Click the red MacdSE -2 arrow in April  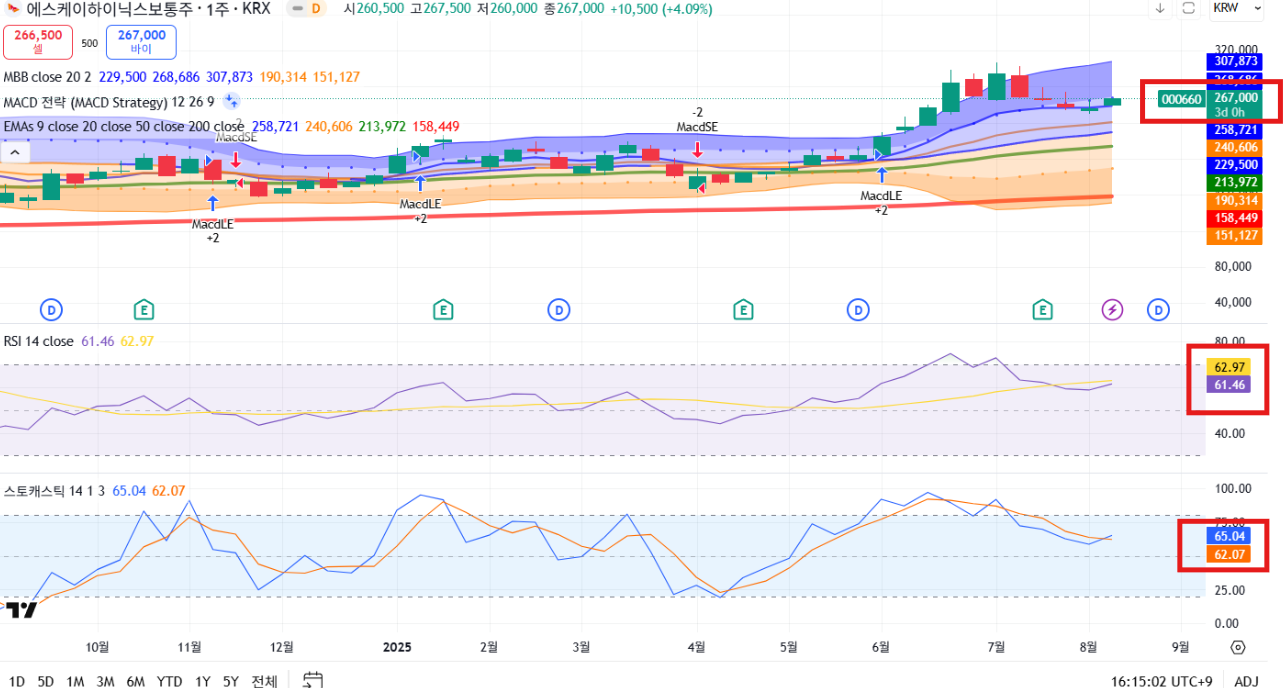click(697, 149)
